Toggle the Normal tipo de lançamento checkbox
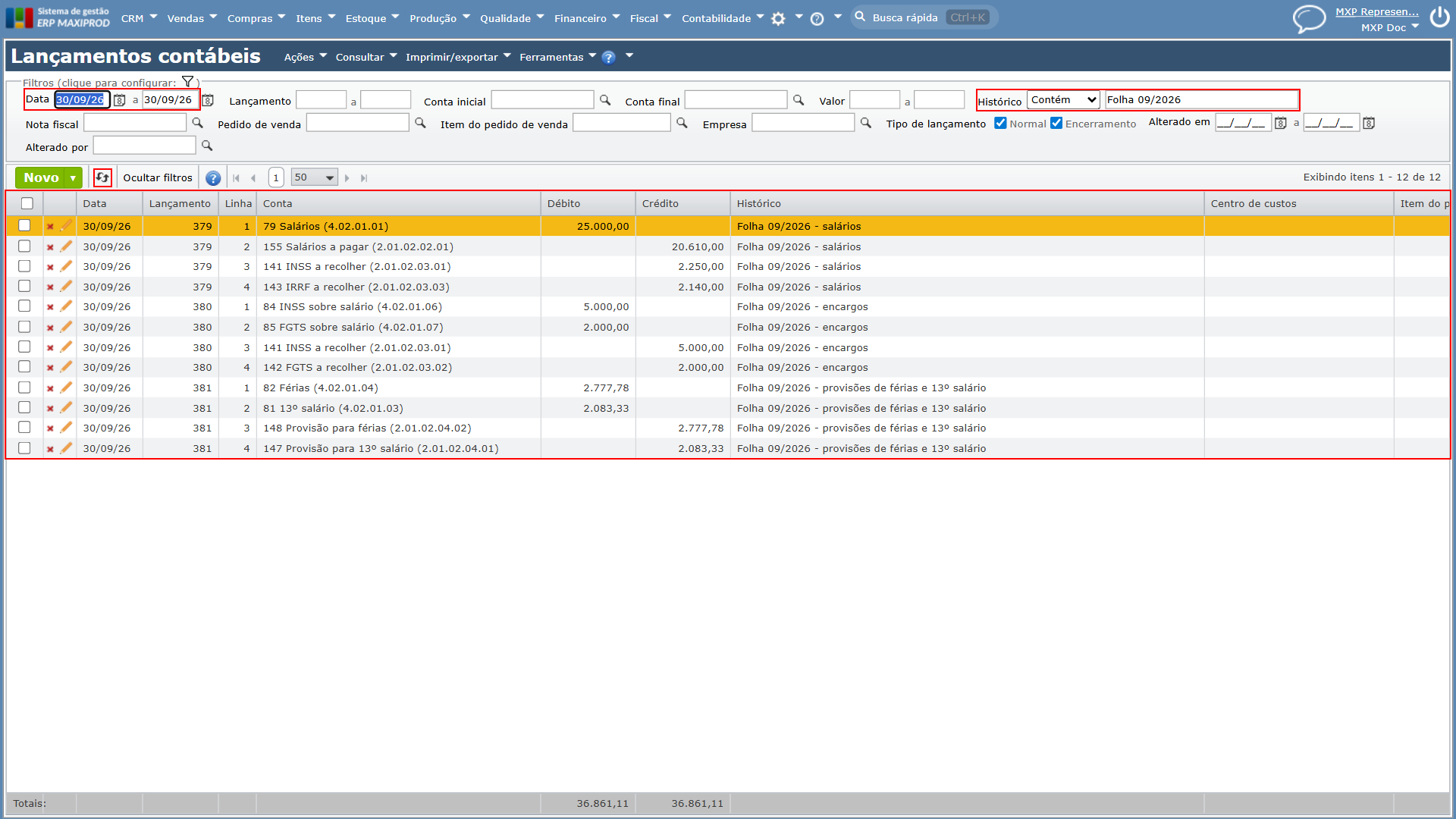Viewport: 1456px width, 819px height. pos(1000,123)
